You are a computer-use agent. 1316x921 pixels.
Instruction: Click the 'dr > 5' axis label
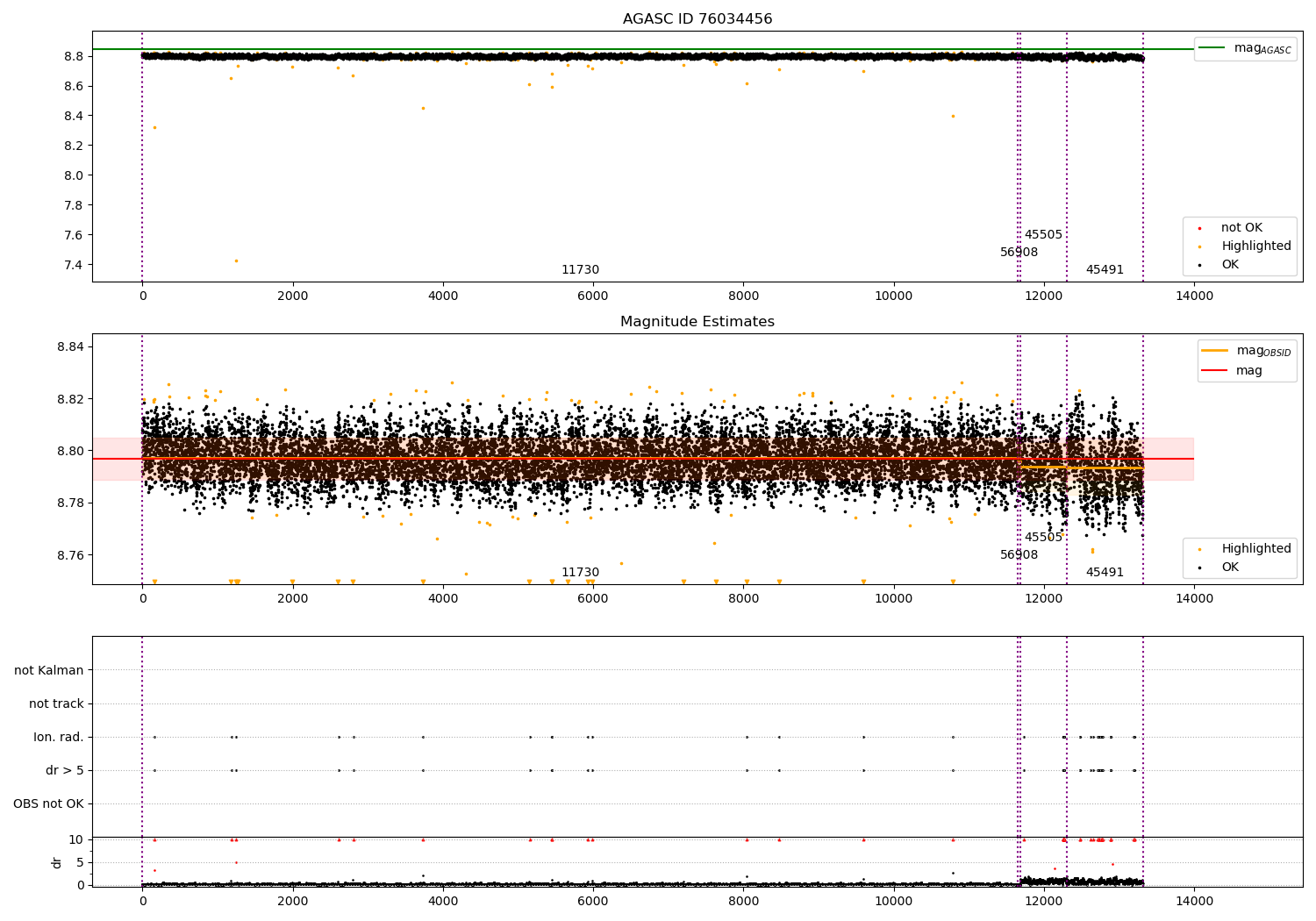click(65, 770)
